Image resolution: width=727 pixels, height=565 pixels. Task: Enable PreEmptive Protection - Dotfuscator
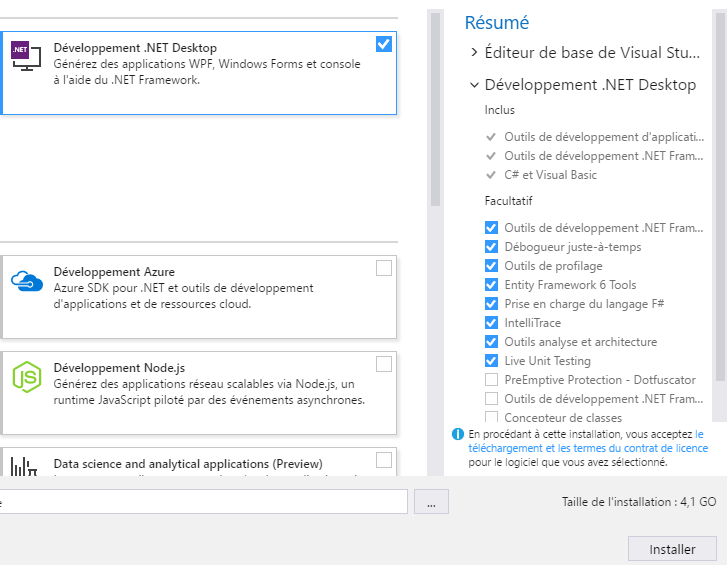(x=491, y=380)
